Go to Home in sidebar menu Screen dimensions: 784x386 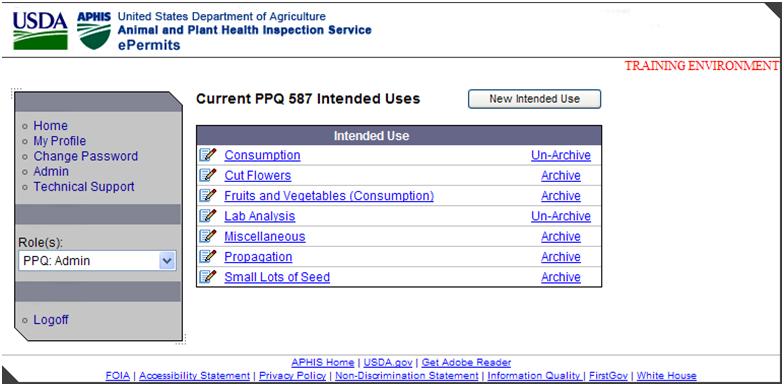[x=50, y=126]
